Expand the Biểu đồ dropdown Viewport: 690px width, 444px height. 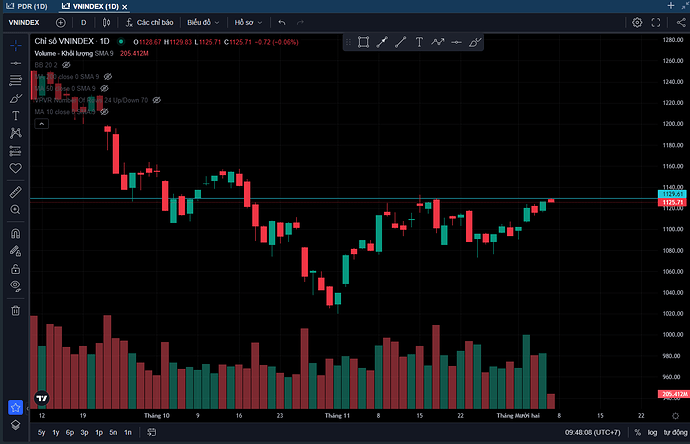click(206, 21)
